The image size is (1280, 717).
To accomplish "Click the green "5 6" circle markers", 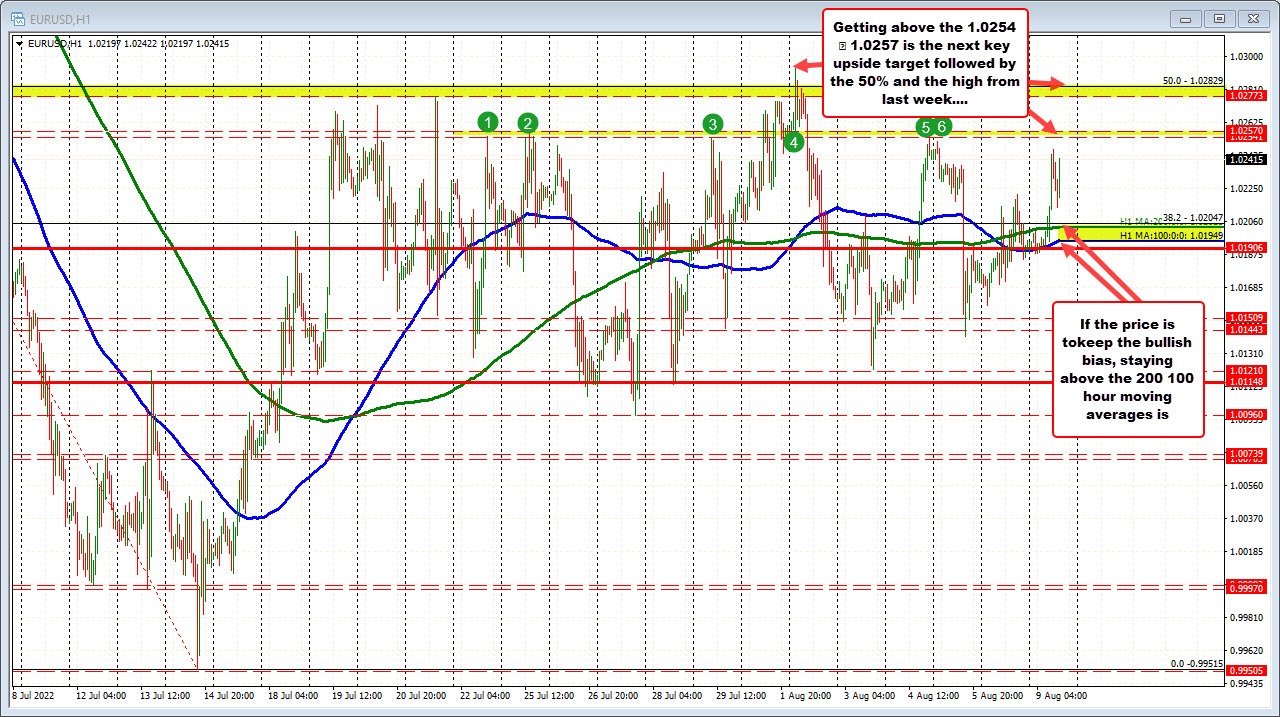I will pos(932,127).
